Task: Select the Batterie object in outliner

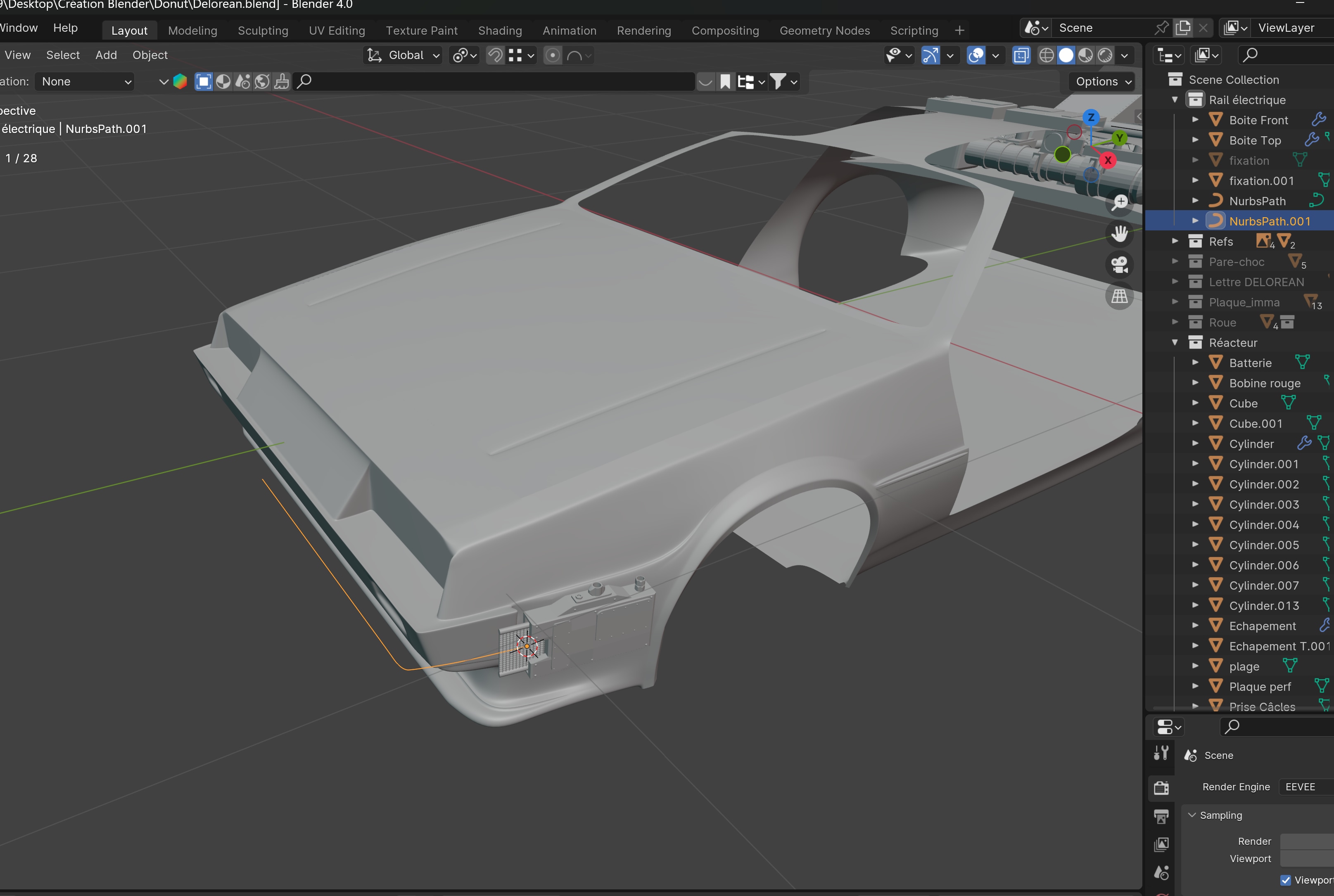Action: coord(1250,363)
